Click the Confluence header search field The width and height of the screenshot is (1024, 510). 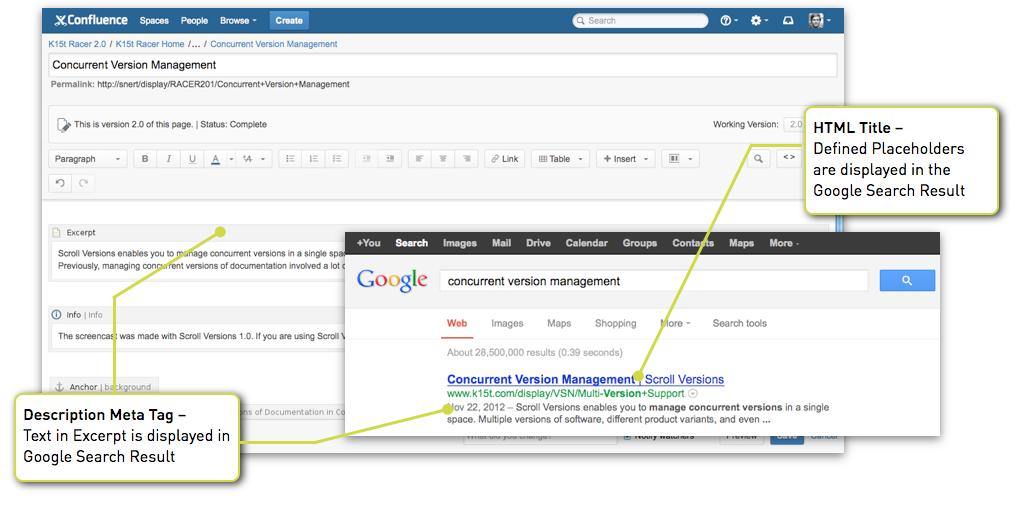[x=640, y=21]
